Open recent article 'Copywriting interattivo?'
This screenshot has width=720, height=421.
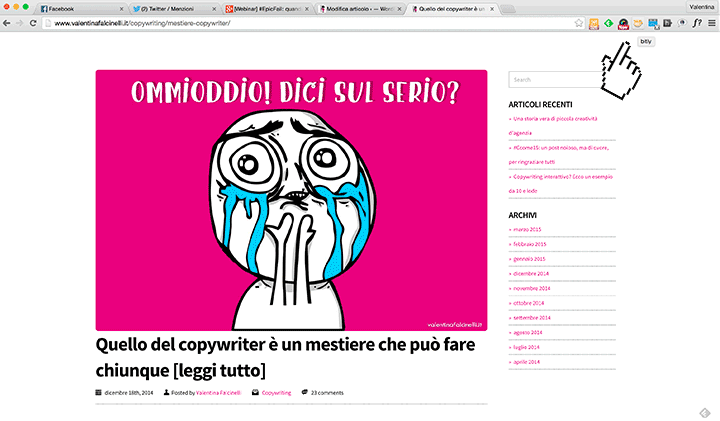click(561, 184)
